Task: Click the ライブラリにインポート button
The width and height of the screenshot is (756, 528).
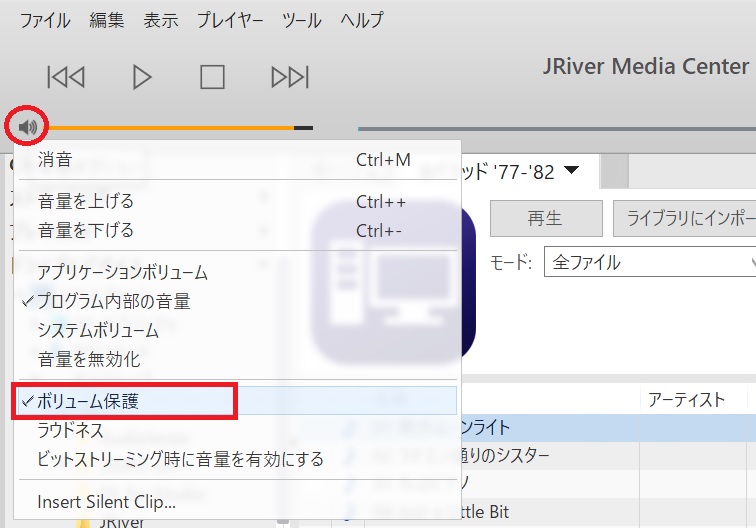Action: click(x=685, y=218)
